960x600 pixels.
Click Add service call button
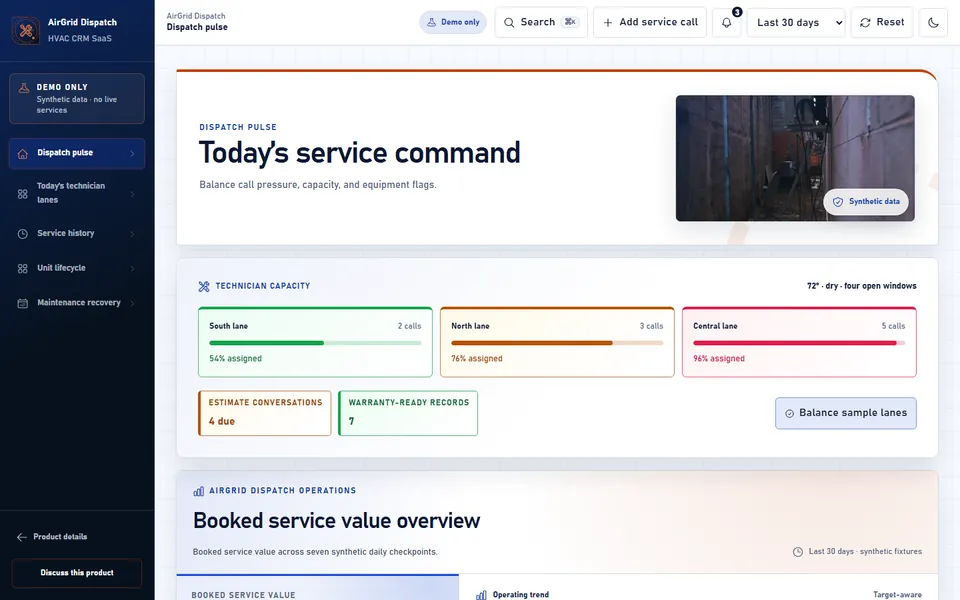pos(650,23)
